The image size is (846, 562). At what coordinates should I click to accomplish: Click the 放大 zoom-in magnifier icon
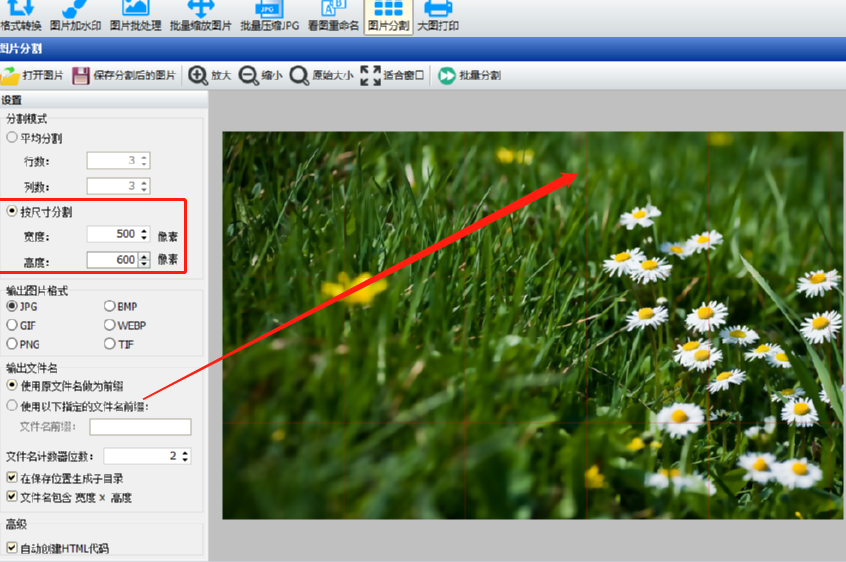pyautogui.click(x=198, y=75)
